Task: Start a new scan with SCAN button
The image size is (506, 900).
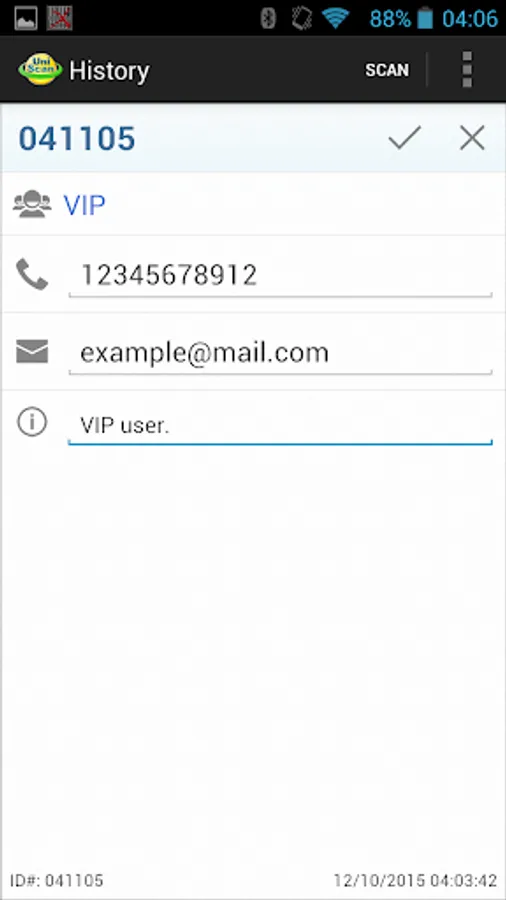Action: [387, 70]
